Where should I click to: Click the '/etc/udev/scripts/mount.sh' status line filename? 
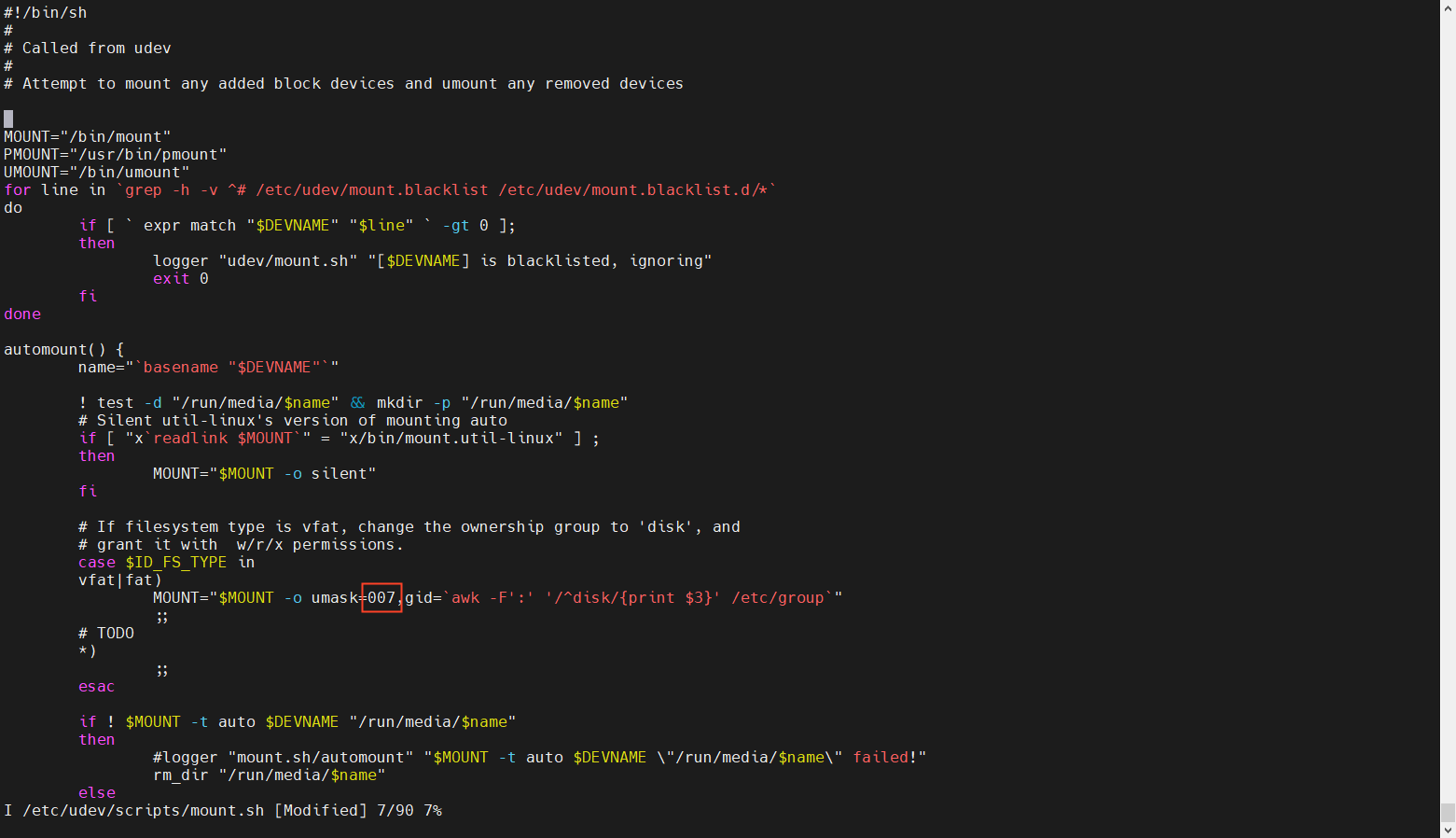pyautogui.click(x=144, y=810)
